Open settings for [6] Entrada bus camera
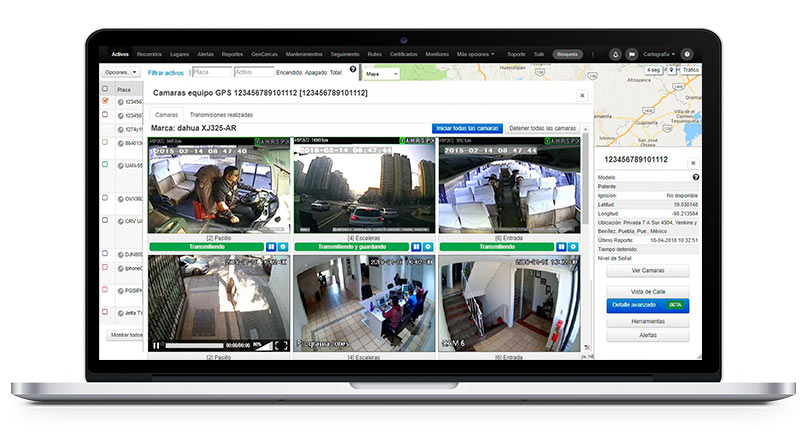The height and width of the screenshot is (445, 801). pos(573,247)
